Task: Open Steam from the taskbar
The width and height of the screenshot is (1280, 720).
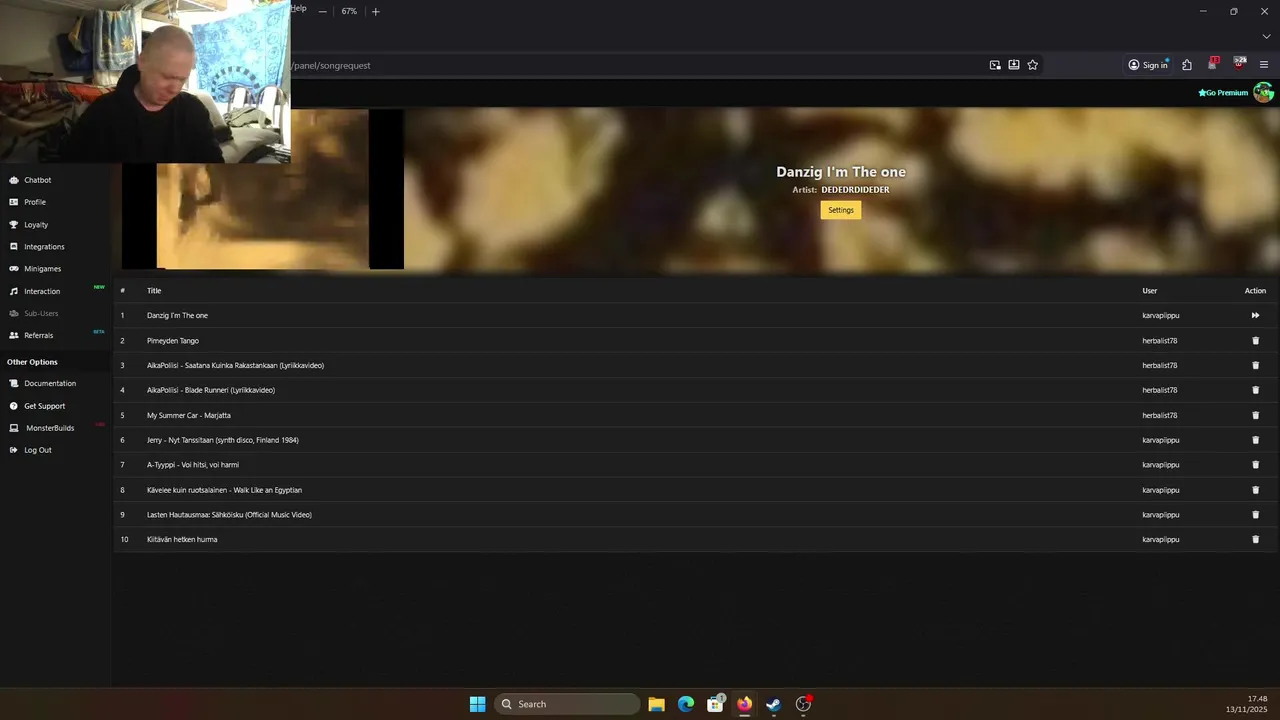Action: point(773,704)
